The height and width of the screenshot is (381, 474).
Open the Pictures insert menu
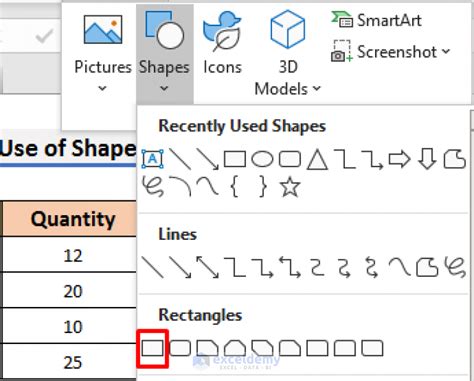point(103,53)
